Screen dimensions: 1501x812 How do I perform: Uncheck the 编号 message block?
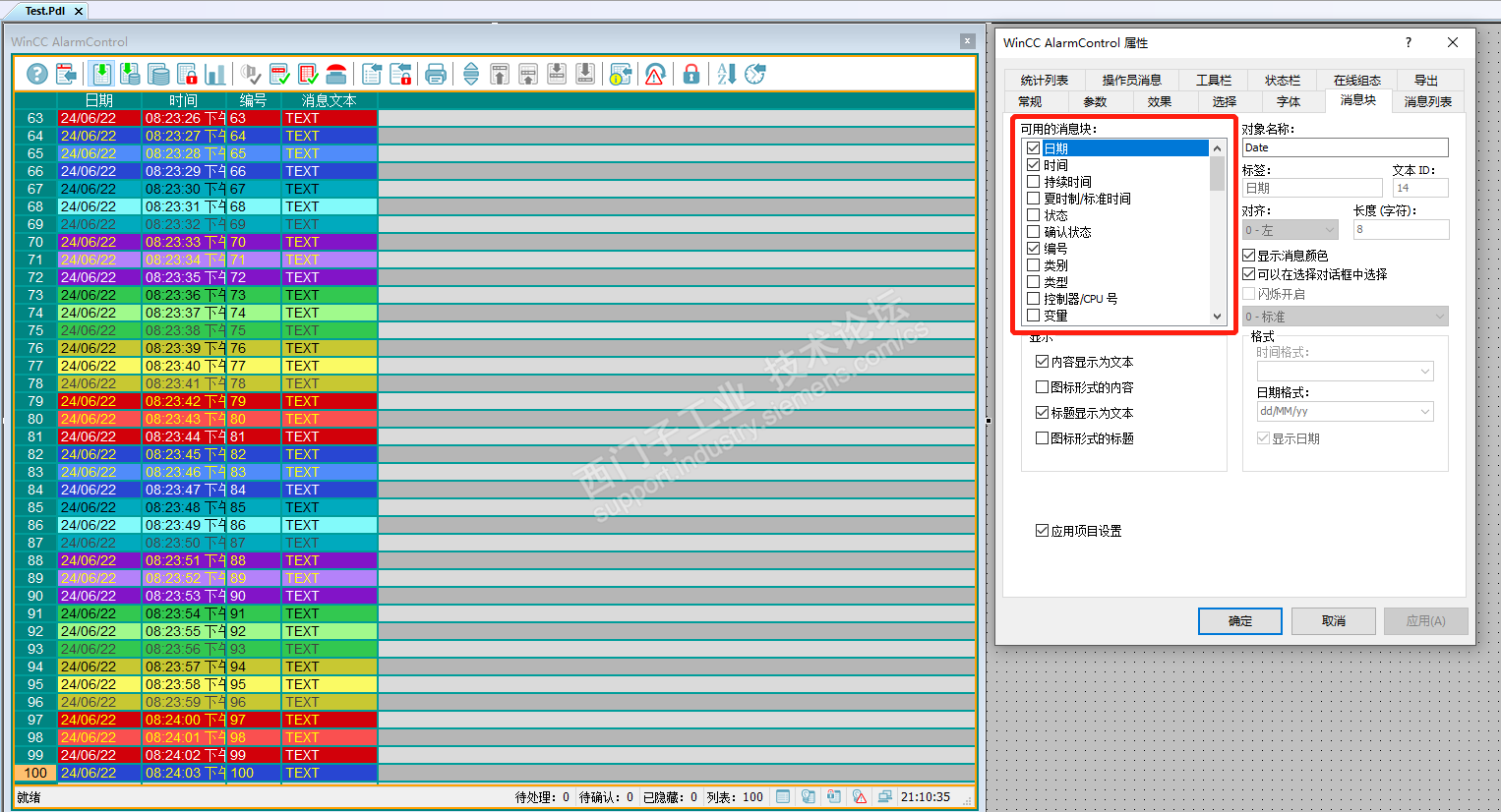(x=1033, y=249)
